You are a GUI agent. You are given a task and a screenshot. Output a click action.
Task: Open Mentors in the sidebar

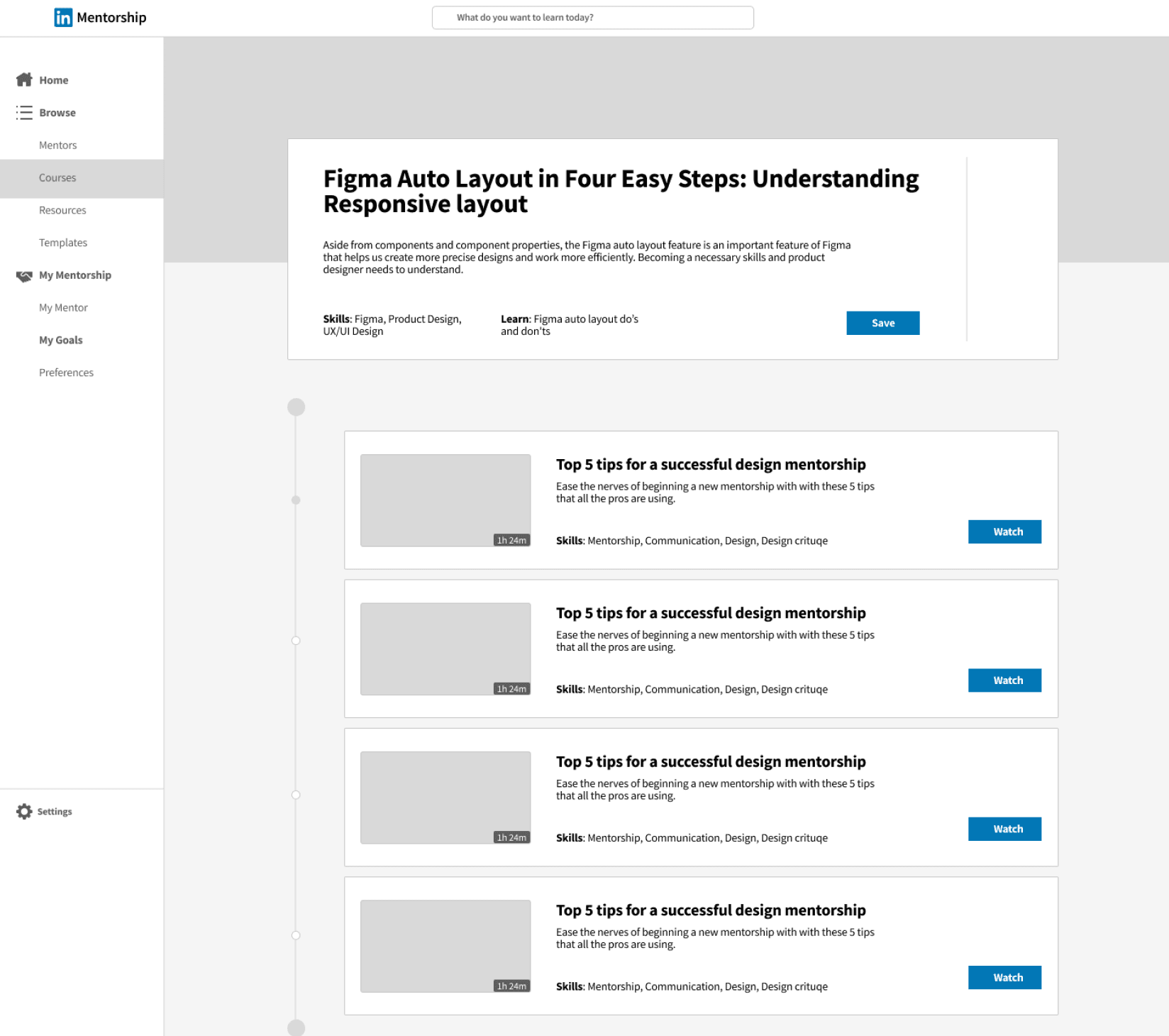pyautogui.click(x=58, y=145)
